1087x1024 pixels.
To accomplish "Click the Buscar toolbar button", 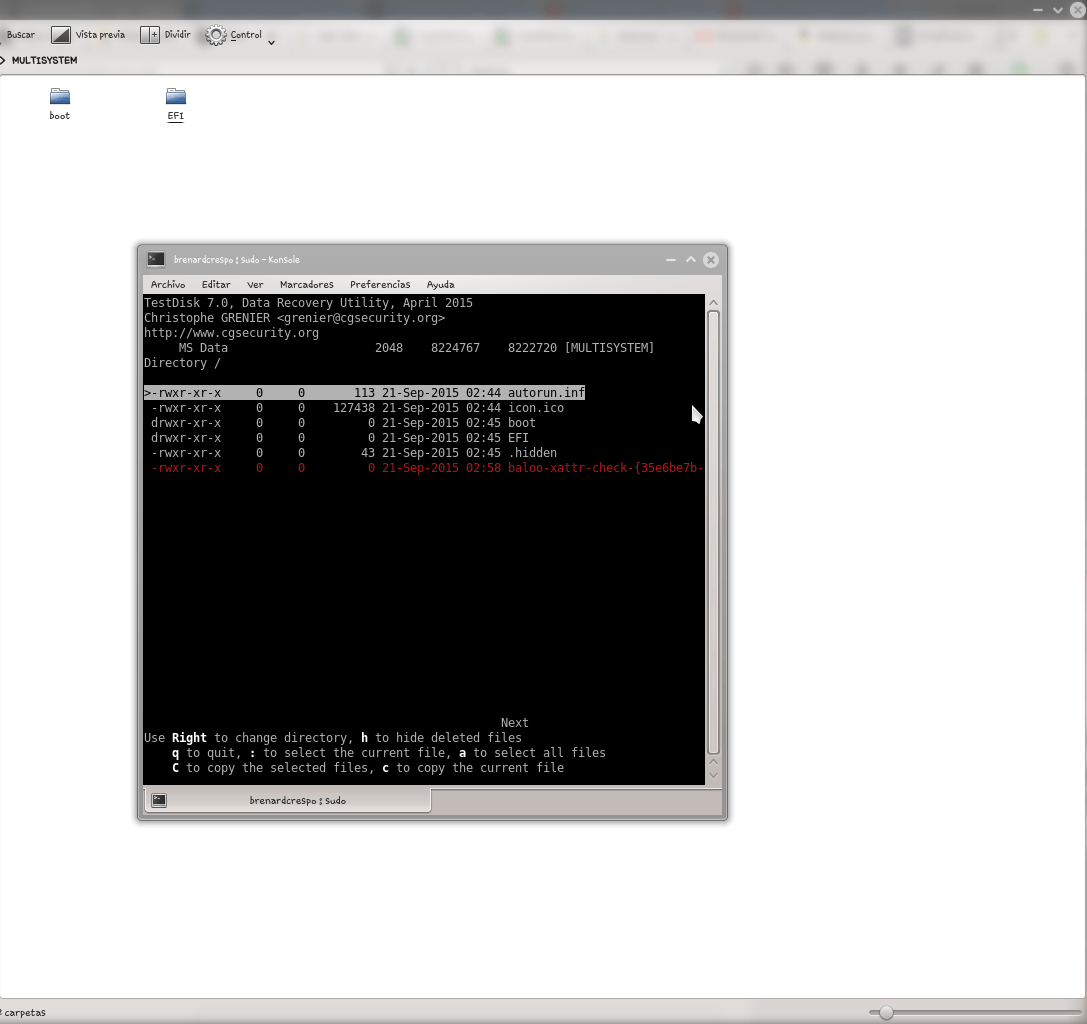I will coord(21,35).
